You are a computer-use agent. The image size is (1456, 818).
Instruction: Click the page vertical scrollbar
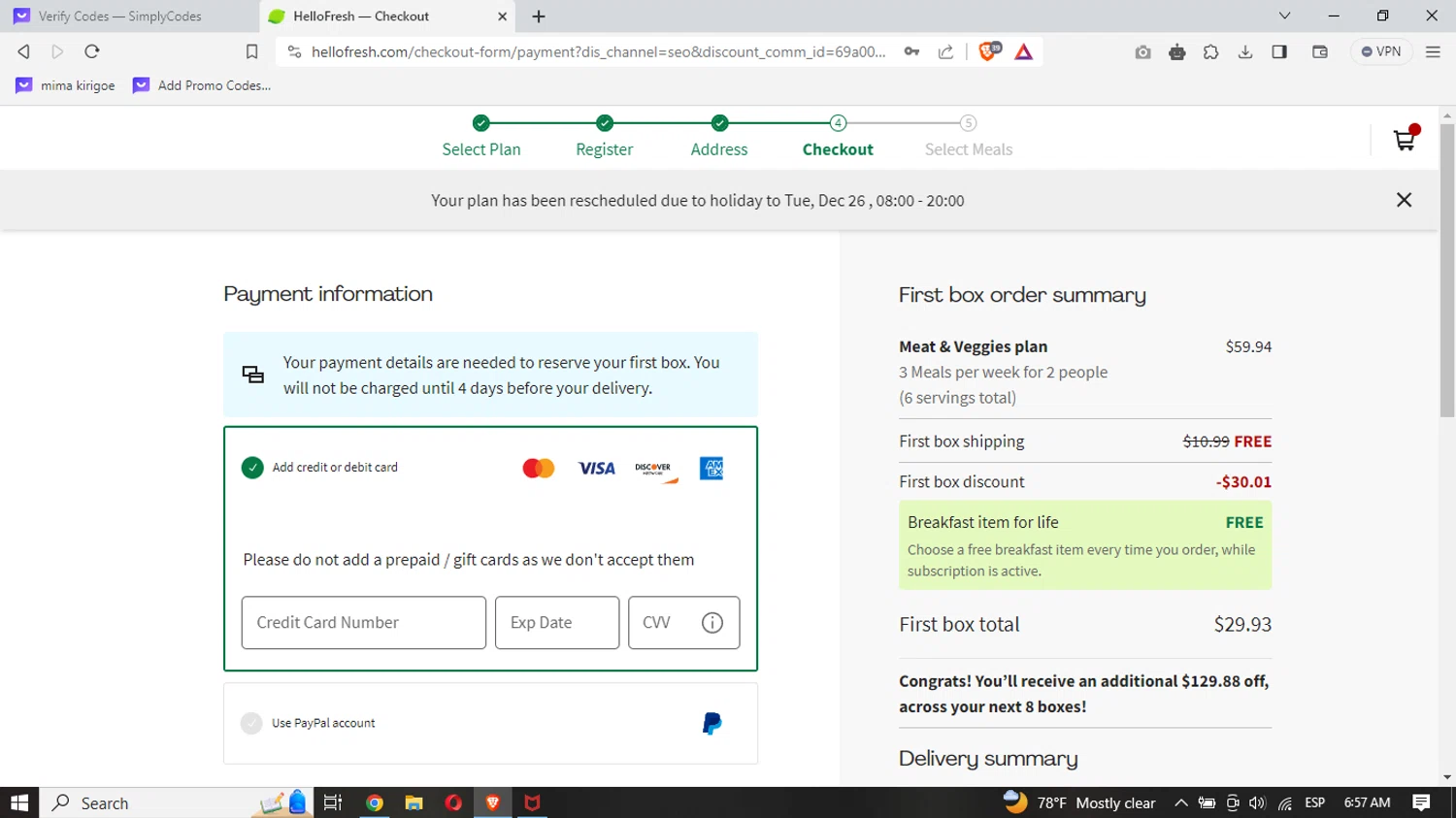point(1447,271)
